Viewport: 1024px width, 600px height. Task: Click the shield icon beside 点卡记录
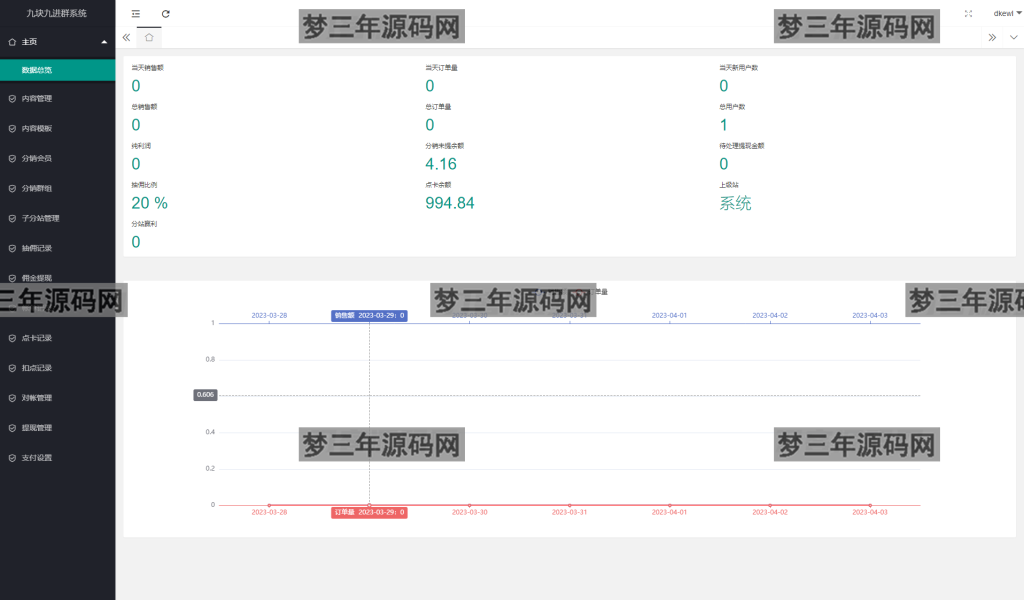point(12,338)
